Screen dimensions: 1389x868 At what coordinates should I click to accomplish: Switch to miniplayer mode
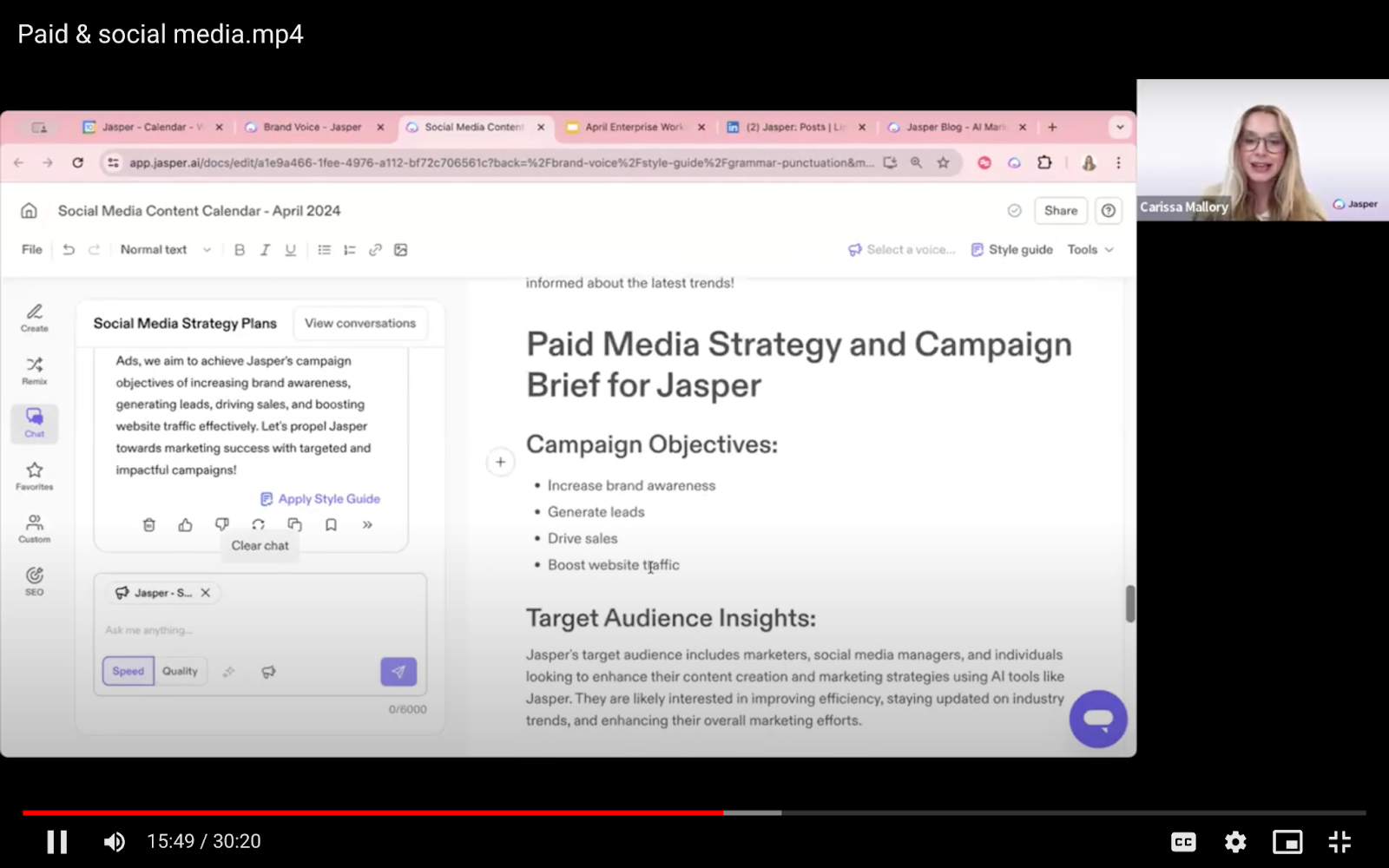(x=1287, y=841)
